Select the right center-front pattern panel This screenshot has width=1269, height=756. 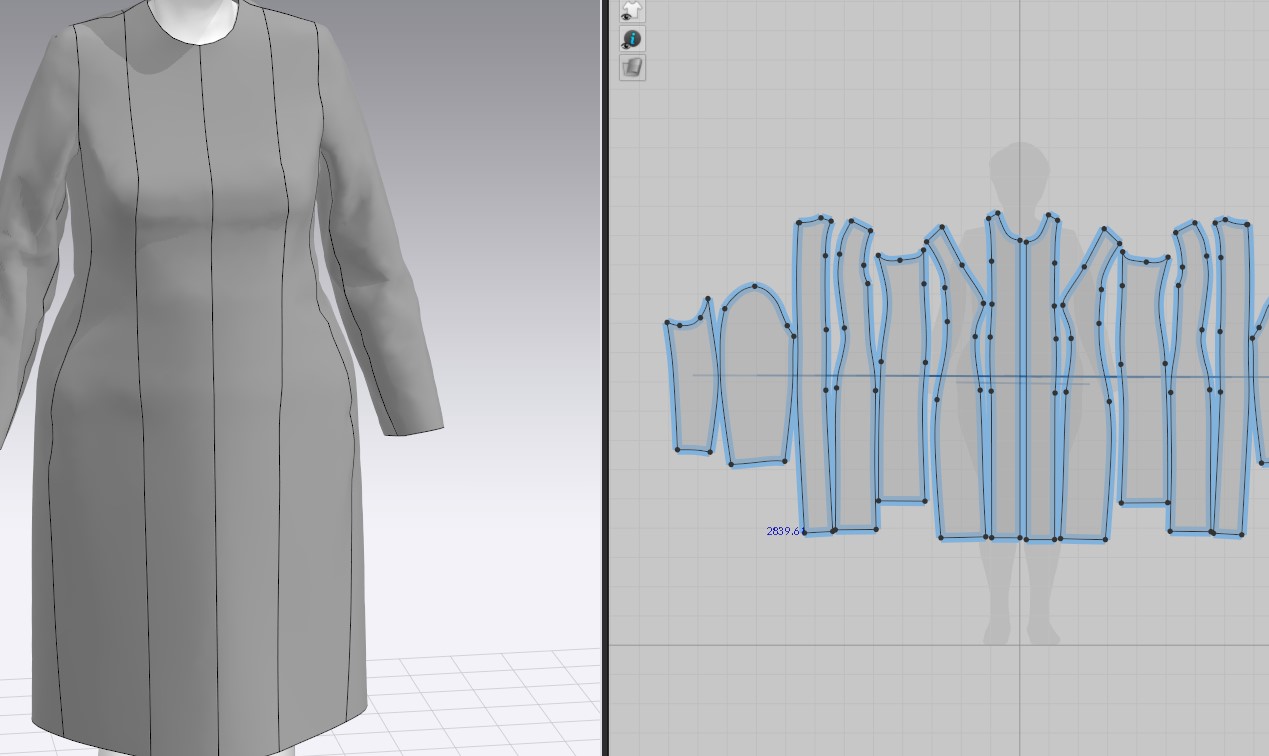pyautogui.click(x=1040, y=400)
